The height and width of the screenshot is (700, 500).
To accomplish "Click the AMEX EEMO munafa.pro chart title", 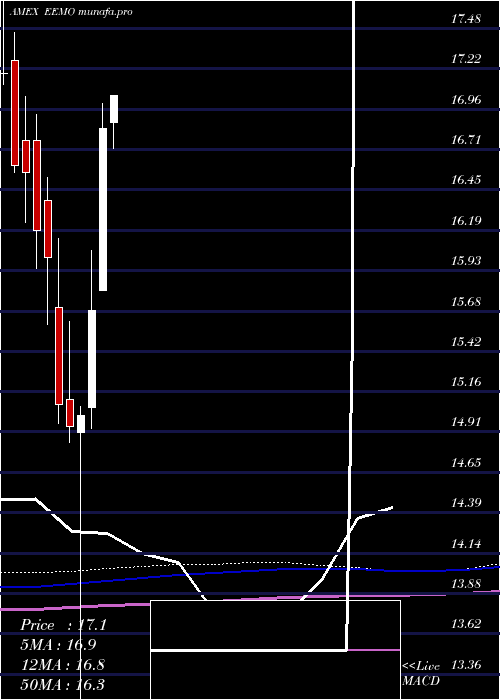I will (x=71, y=13).
